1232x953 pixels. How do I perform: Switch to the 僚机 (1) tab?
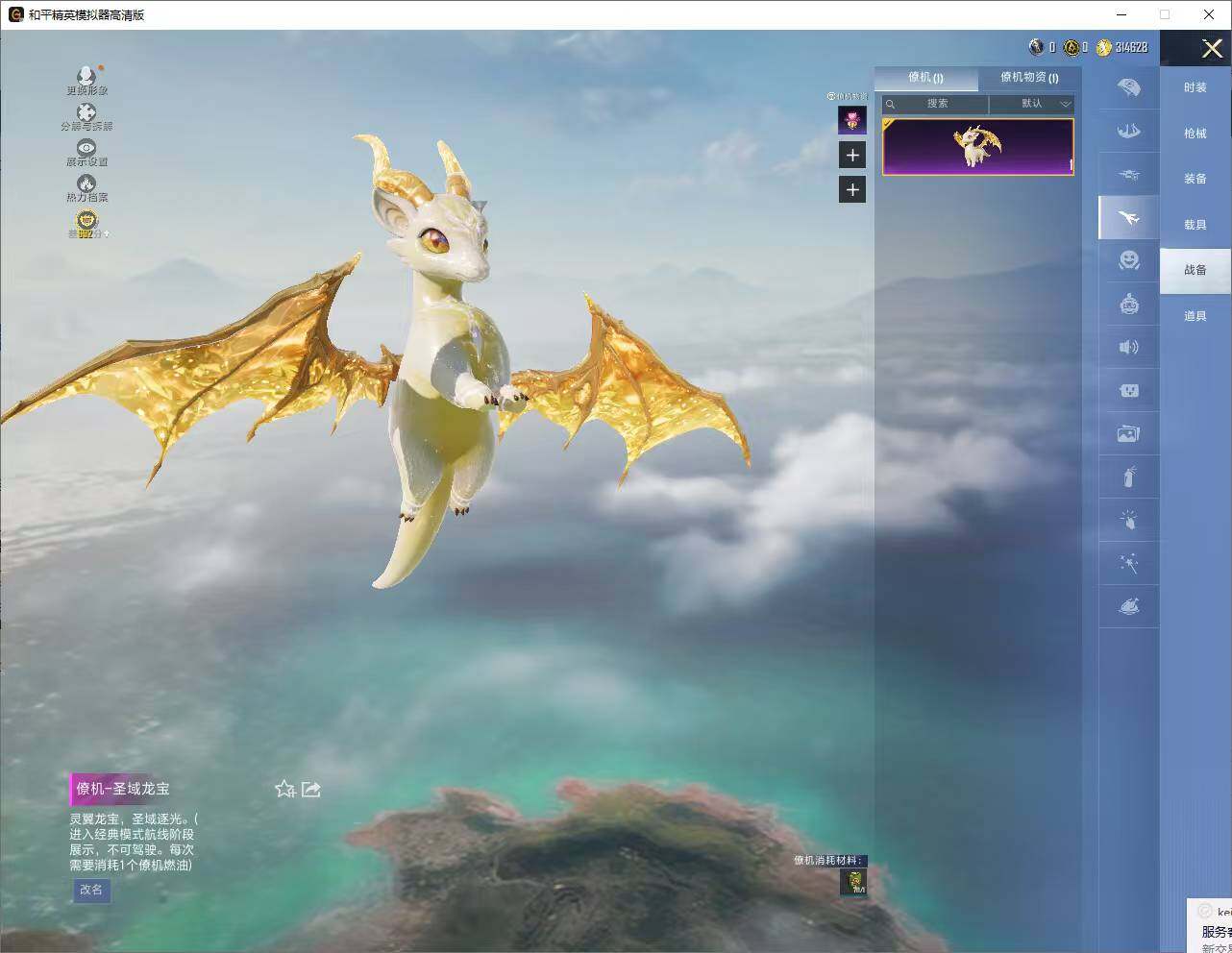click(x=925, y=78)
